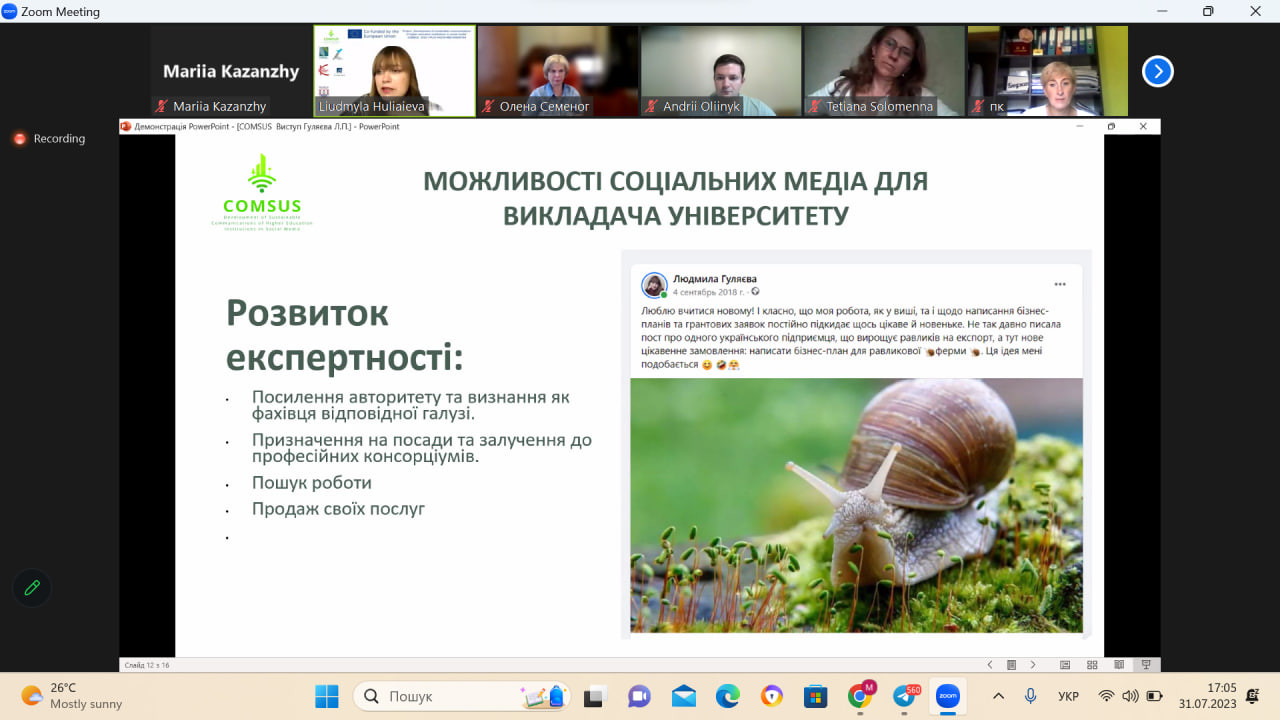
Task: Go to previous slide in PowerPoint
Action: click(x=990, y=665)
